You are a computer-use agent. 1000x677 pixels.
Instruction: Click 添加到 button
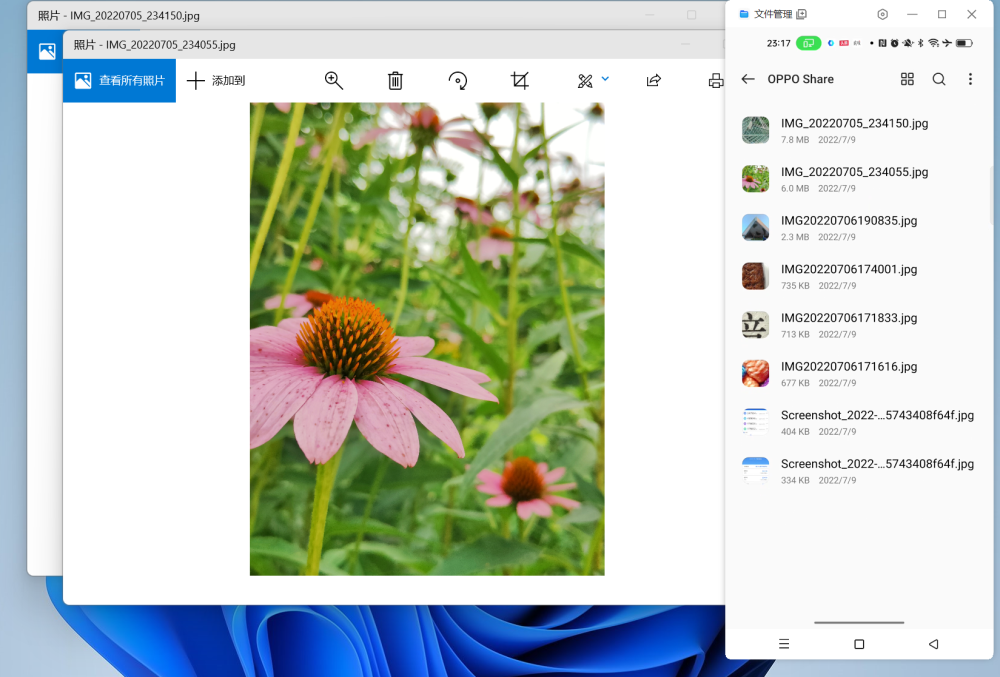point(216,81)
